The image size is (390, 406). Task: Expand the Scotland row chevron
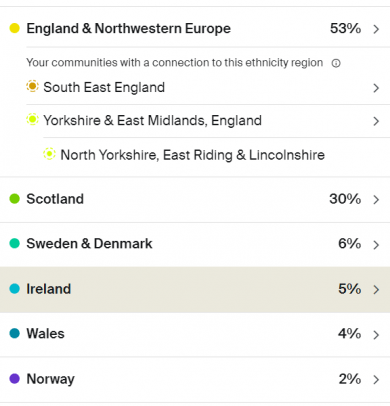[x=376, y=200]
